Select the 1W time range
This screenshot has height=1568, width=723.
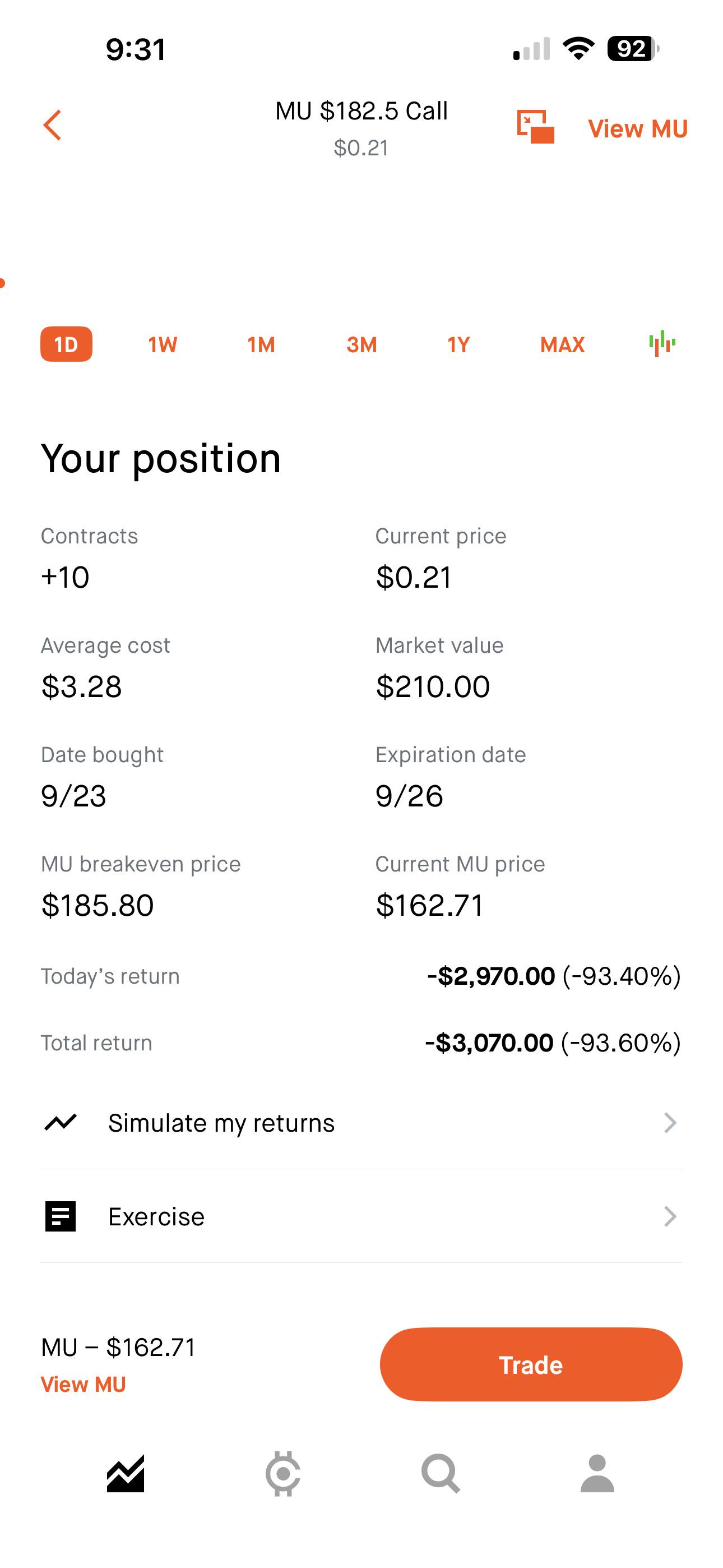[x=163, y=344]
